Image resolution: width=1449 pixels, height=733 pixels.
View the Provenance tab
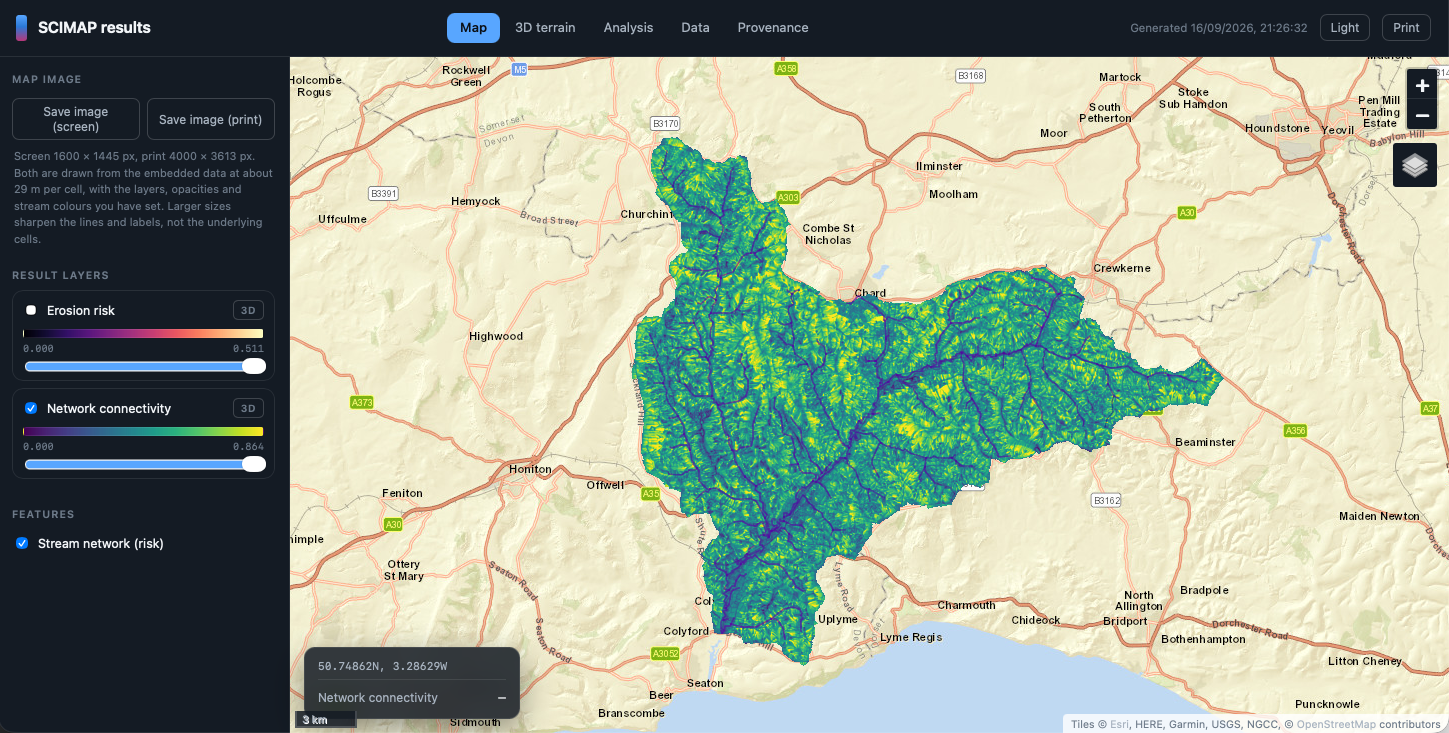pos(773,28)
